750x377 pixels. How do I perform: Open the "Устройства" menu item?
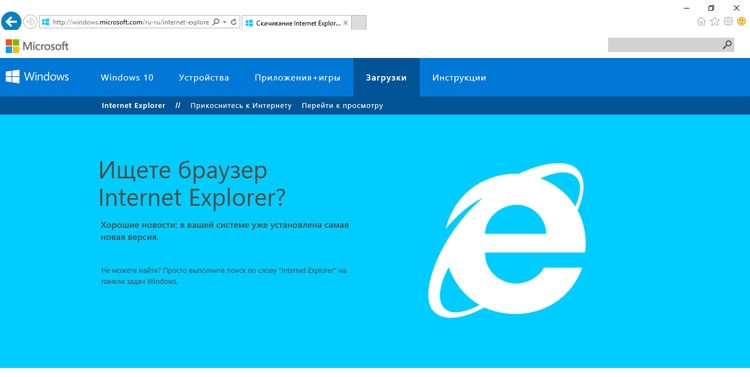pos(204,78)
